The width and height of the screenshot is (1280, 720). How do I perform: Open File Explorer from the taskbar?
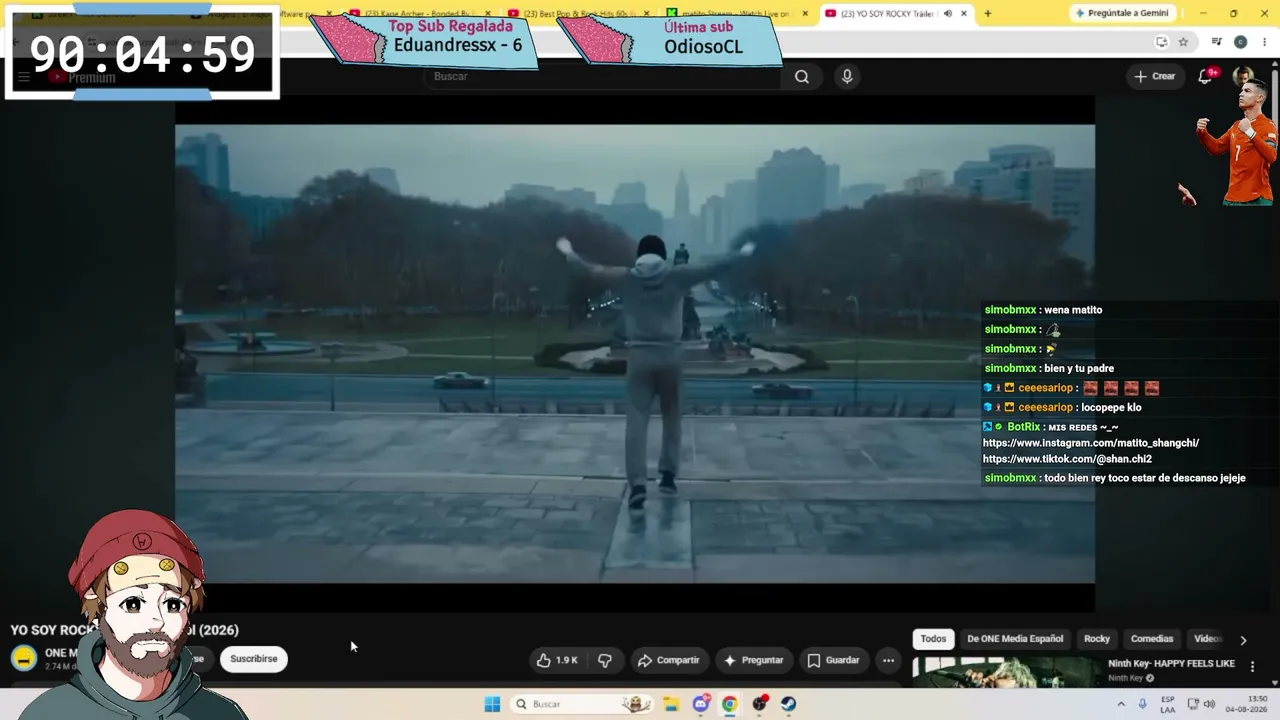671,704
